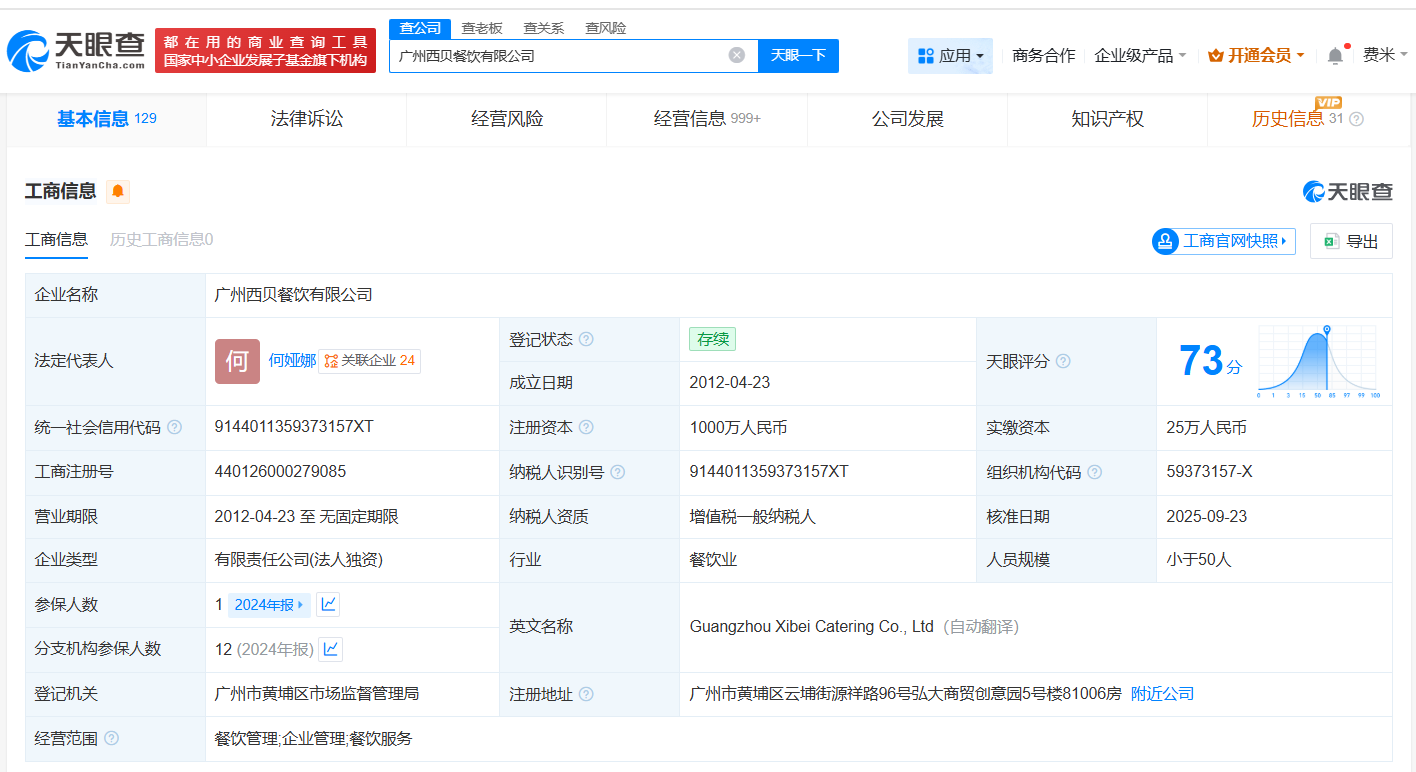The height and width of the screenshot is (772, 1416).
Task: Click the help icon next to 历史信息
Action: coord(1356,119)
